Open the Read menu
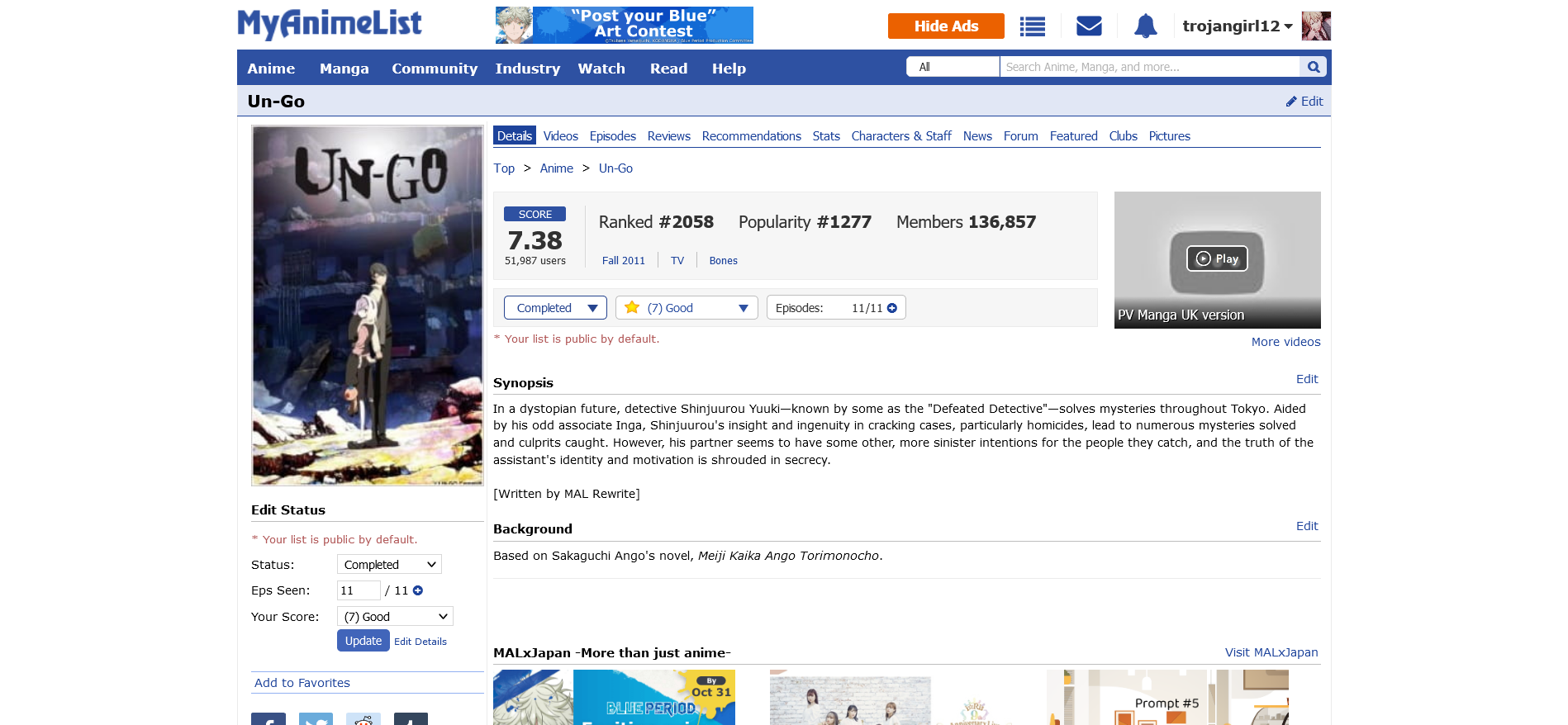Viewport: 1568px width, 725px height. coord(668,69)
